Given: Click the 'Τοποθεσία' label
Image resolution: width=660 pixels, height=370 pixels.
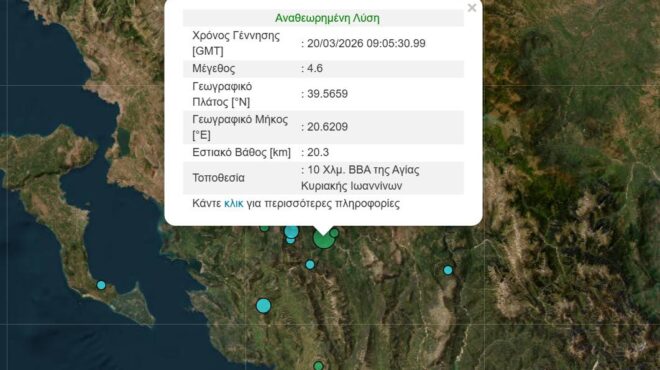Looking at the screenshot, I should (218, 178).
